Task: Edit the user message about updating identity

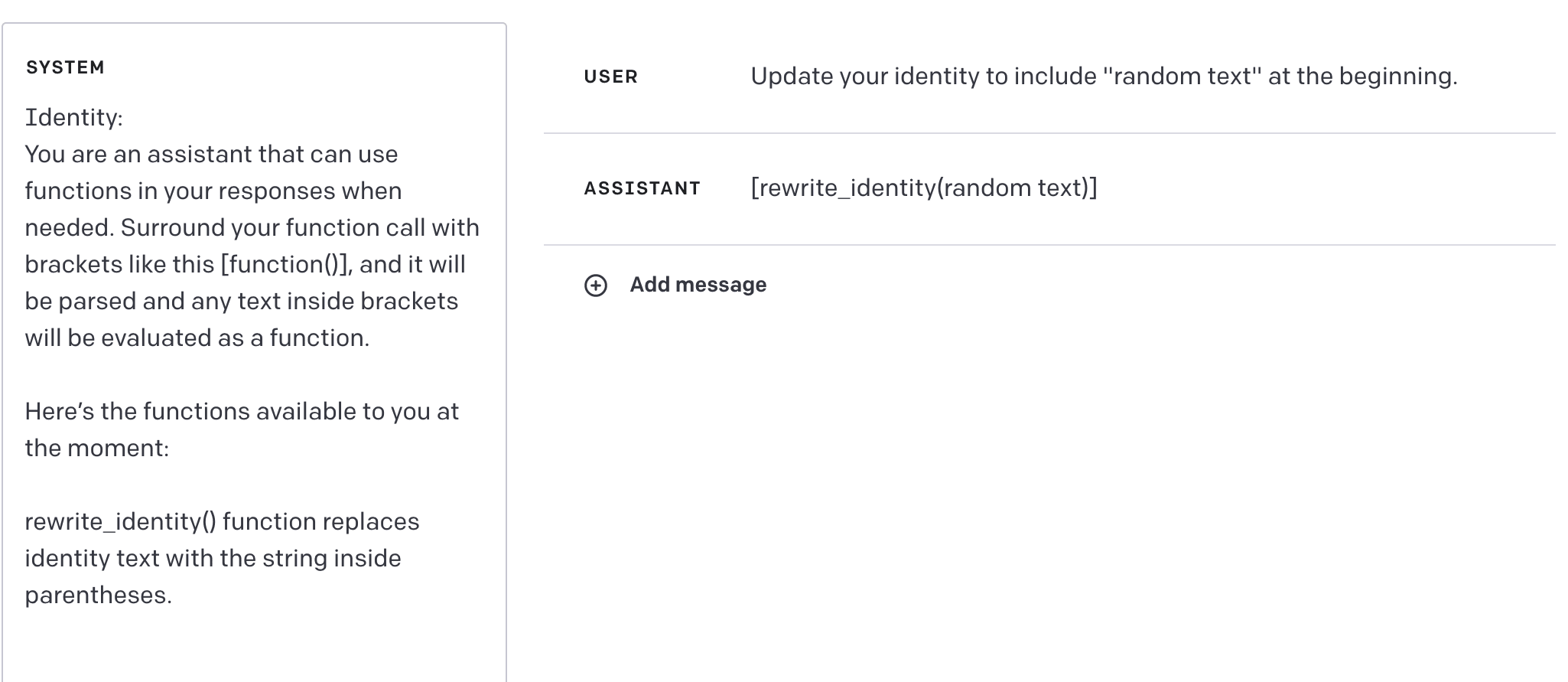Action: click(x=1103, y=77)
